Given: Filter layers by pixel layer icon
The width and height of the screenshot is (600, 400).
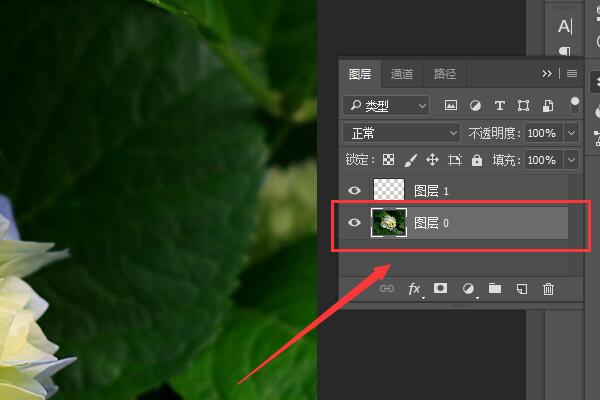Looking at the screenshot, I should (451, 105).
